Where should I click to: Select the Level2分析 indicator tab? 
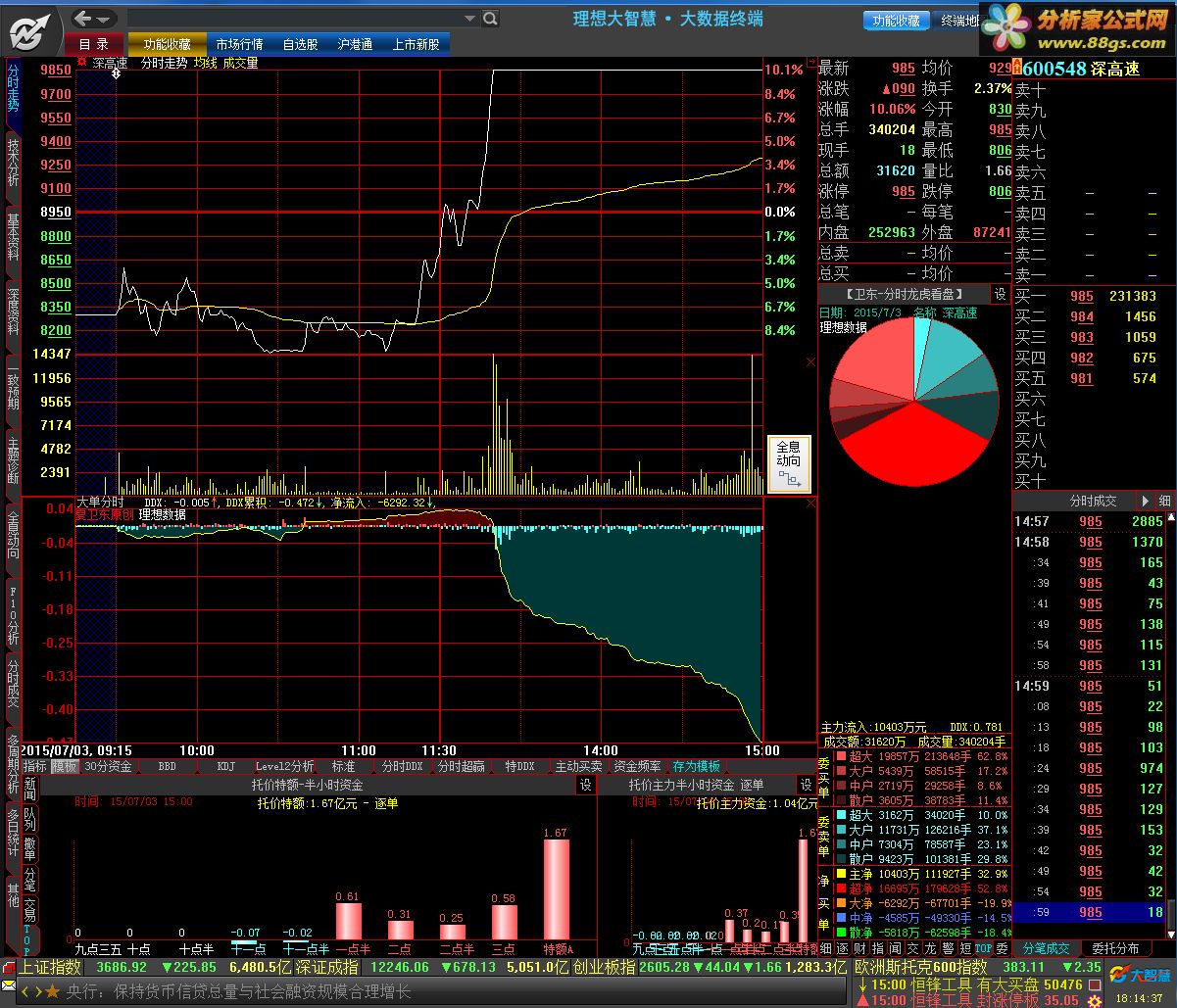285,766
